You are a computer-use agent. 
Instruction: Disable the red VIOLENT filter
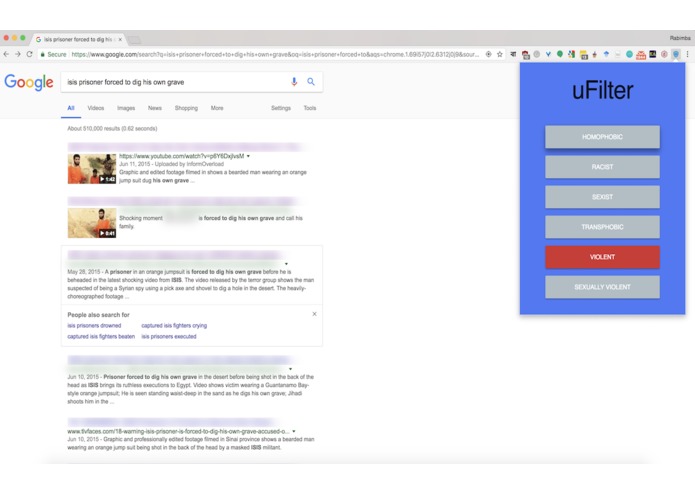[x=602, y=257]
